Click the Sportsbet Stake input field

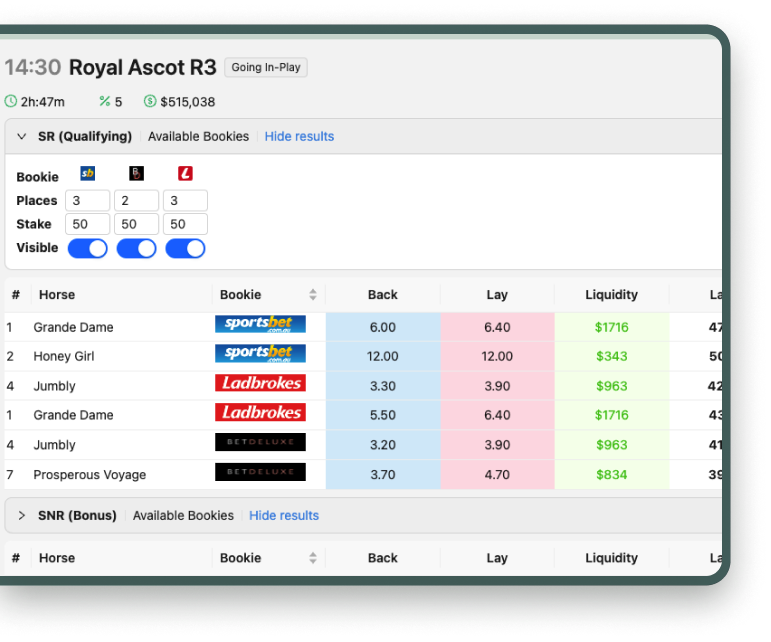pos(88,224)
